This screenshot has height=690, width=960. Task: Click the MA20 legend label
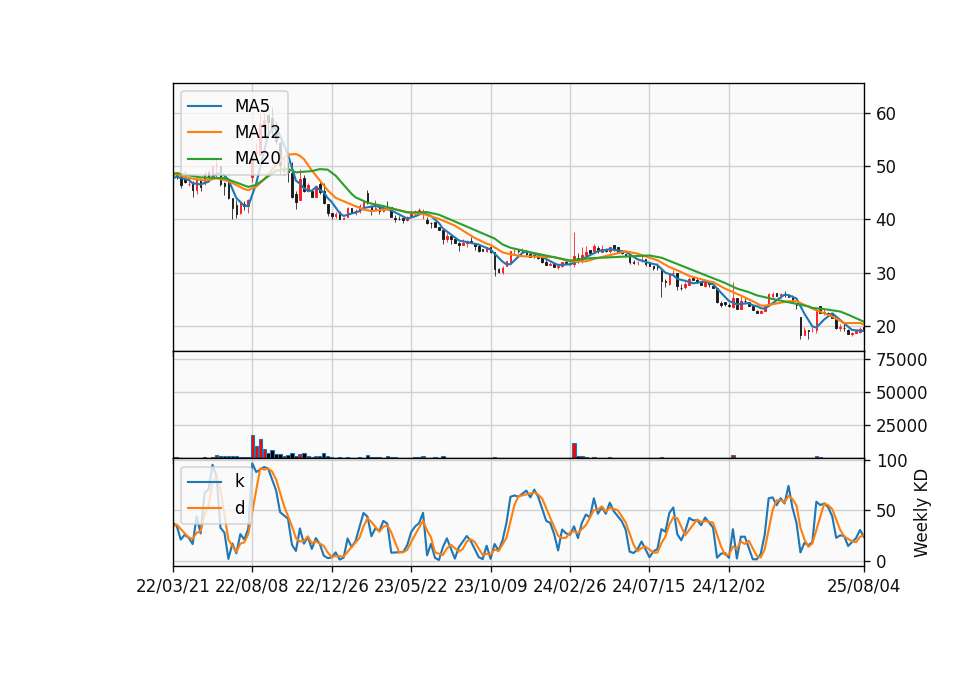pyautogui.click(x=258, y=158)
